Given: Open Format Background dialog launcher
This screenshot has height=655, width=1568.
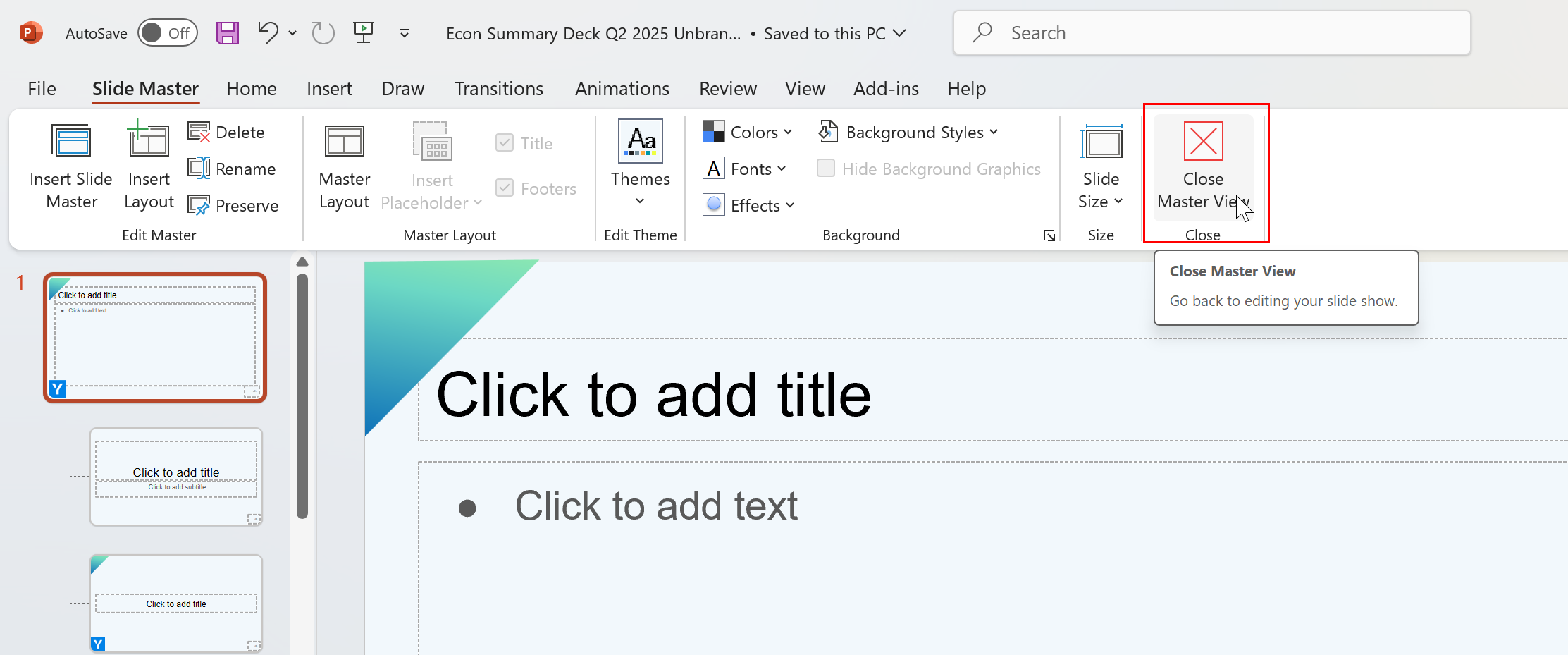Looking at the screenshot, I should [1049, 235].
